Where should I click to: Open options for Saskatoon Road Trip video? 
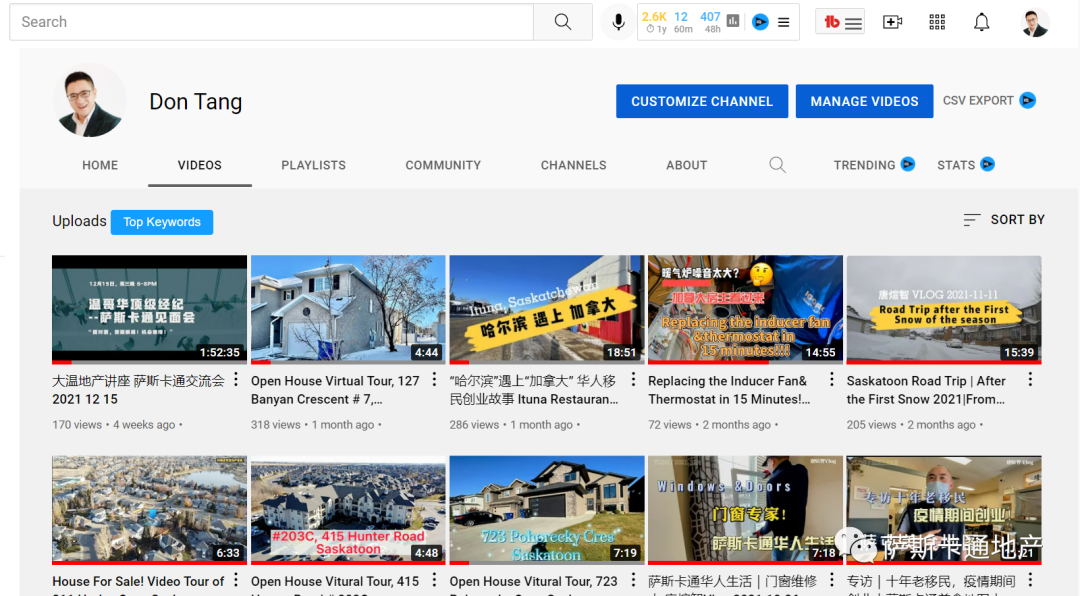[1030, 380]
